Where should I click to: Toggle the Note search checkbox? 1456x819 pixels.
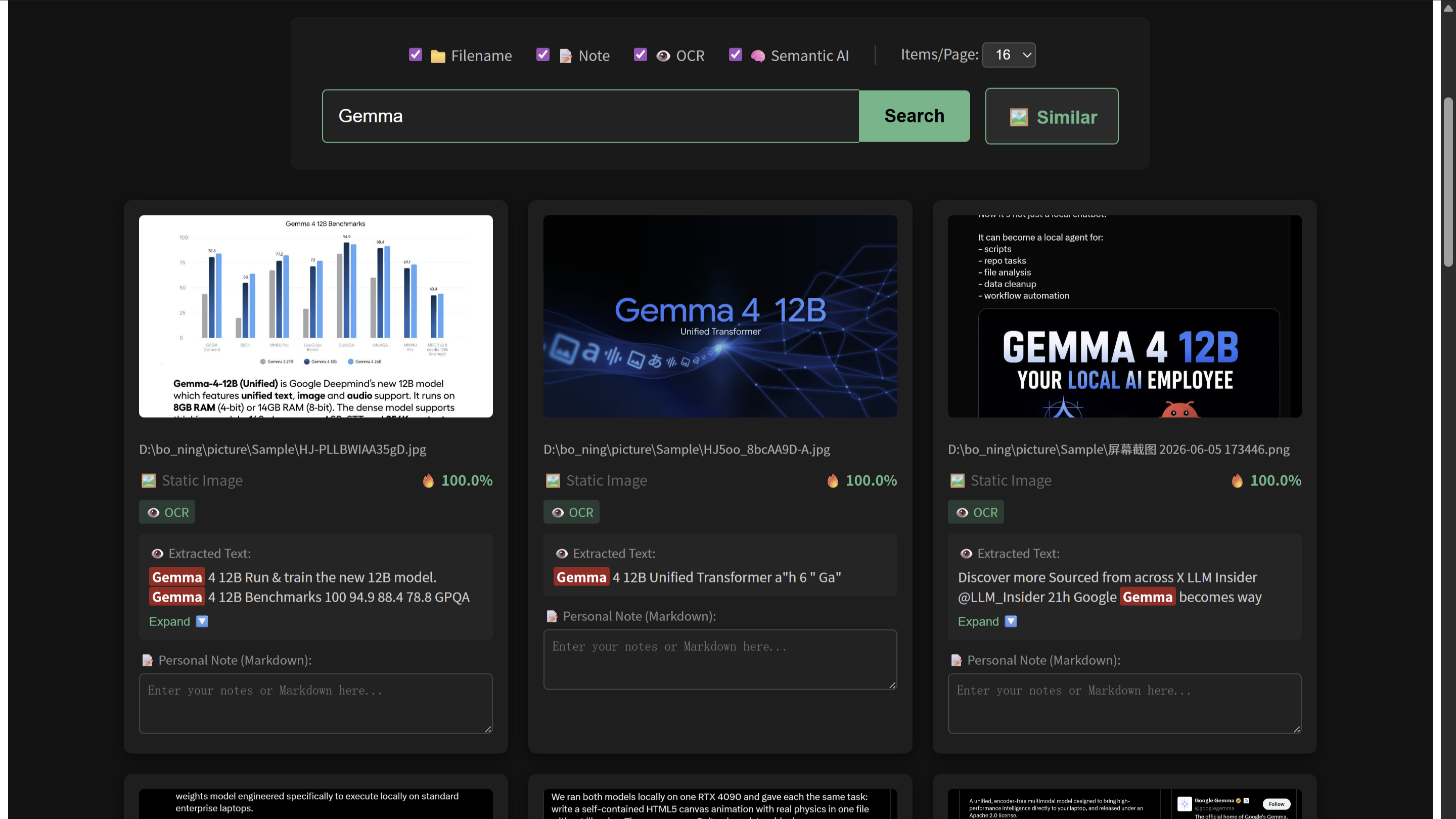pos(542,54)
